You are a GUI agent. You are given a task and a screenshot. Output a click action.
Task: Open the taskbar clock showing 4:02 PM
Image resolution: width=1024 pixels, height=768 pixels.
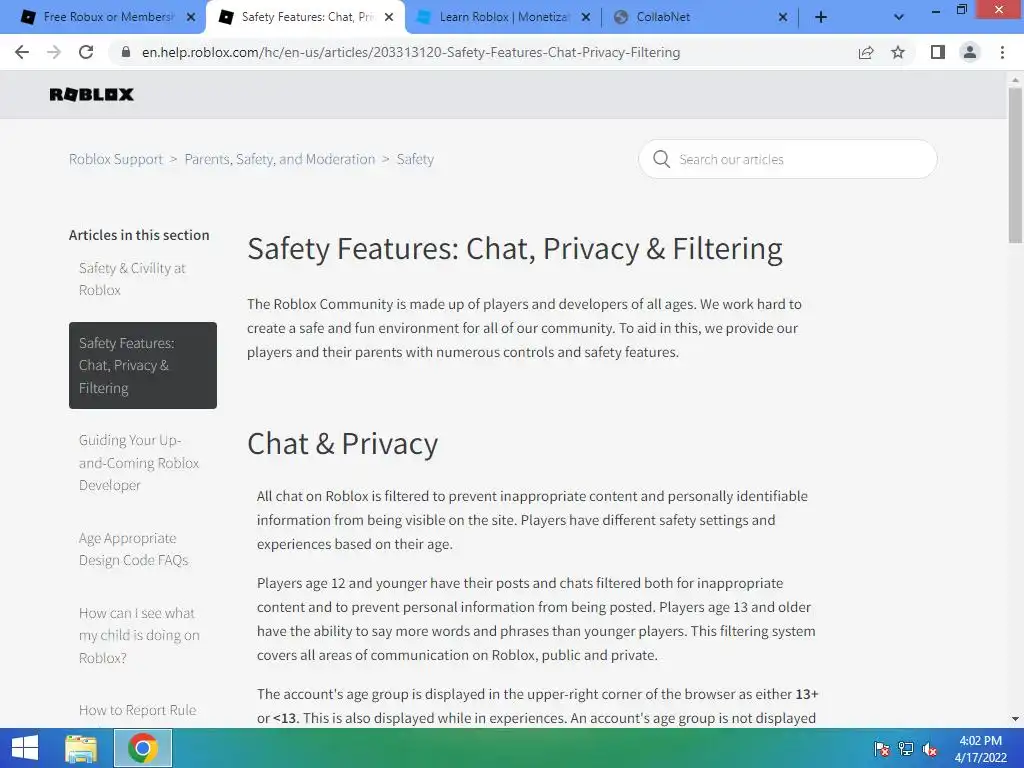(x=981, y=749)
